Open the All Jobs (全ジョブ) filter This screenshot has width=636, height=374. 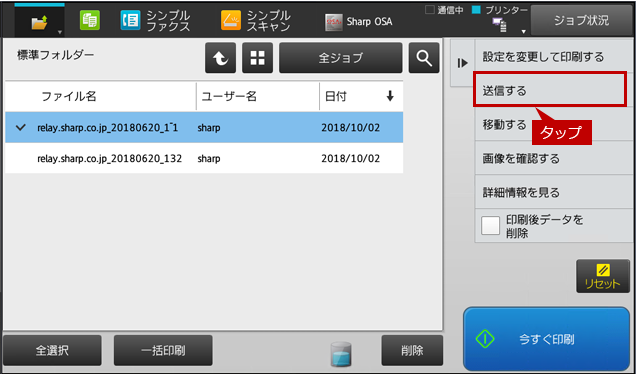[x=341, y=58]
